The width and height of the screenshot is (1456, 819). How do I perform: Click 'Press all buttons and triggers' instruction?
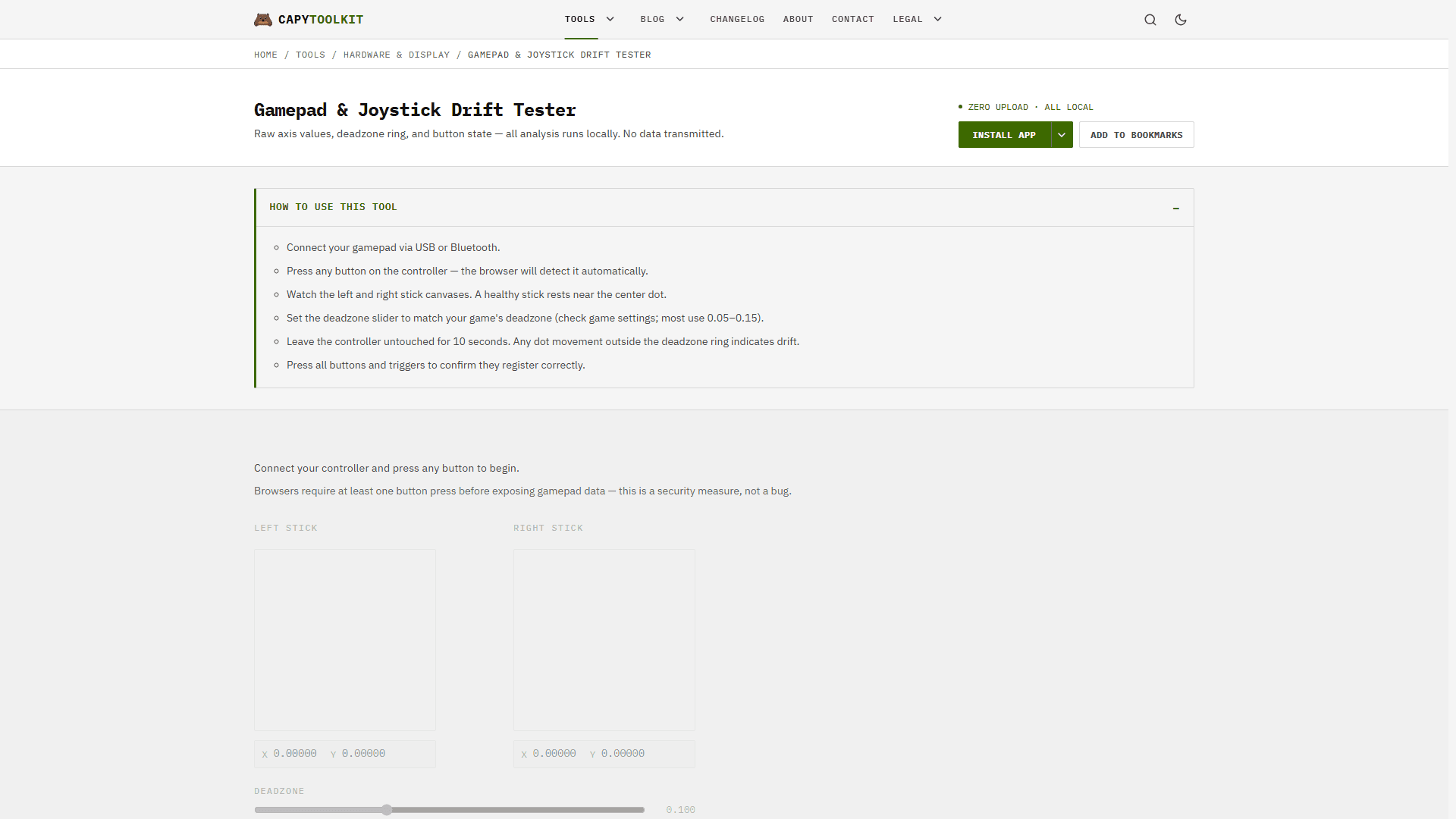[x=435, y=365]
